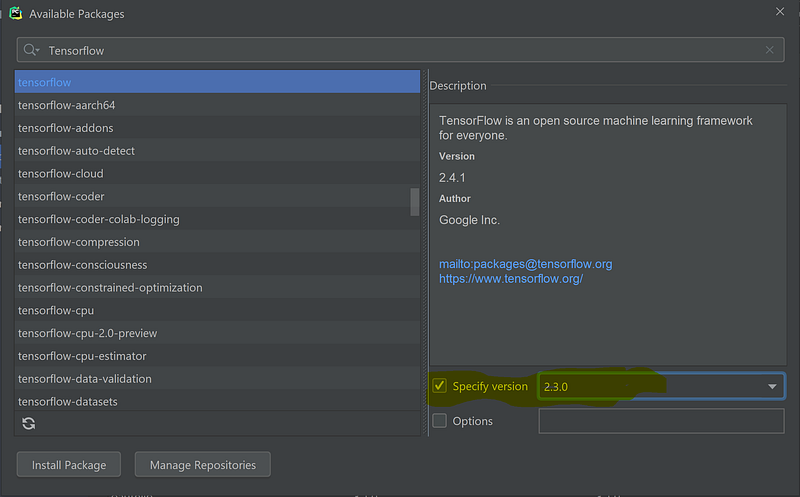
Task: Clear the Tensorflow search text
Action: [769, 50]
